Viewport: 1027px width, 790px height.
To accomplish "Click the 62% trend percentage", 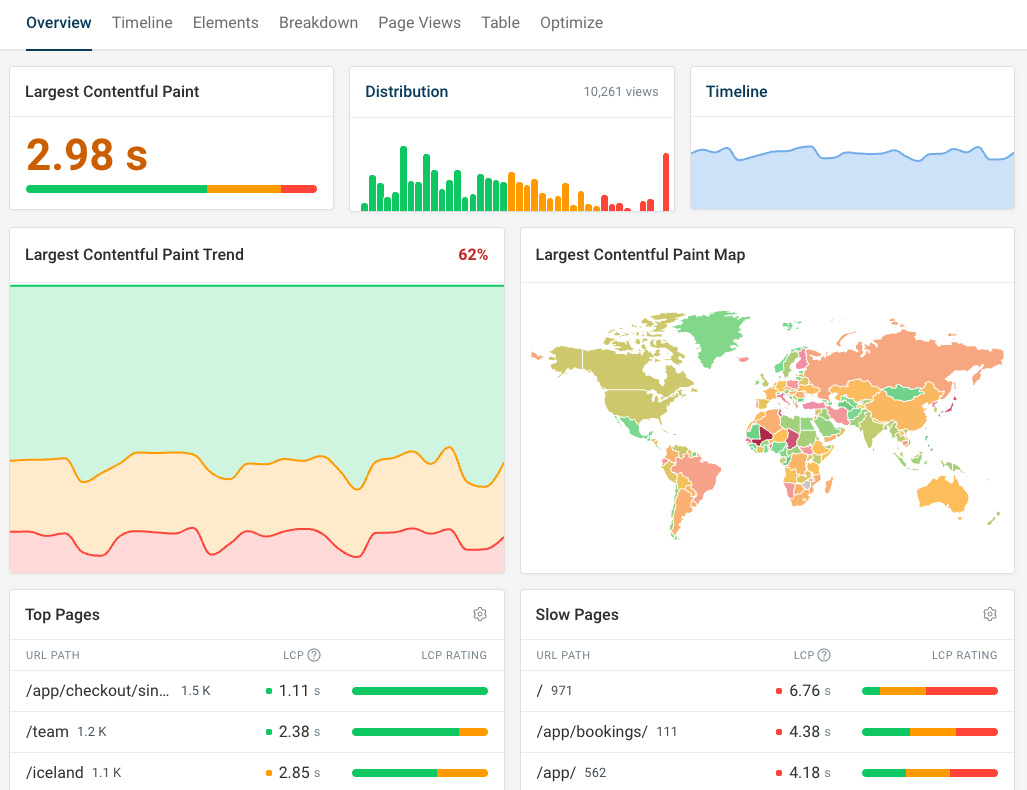I will [473, 255].
